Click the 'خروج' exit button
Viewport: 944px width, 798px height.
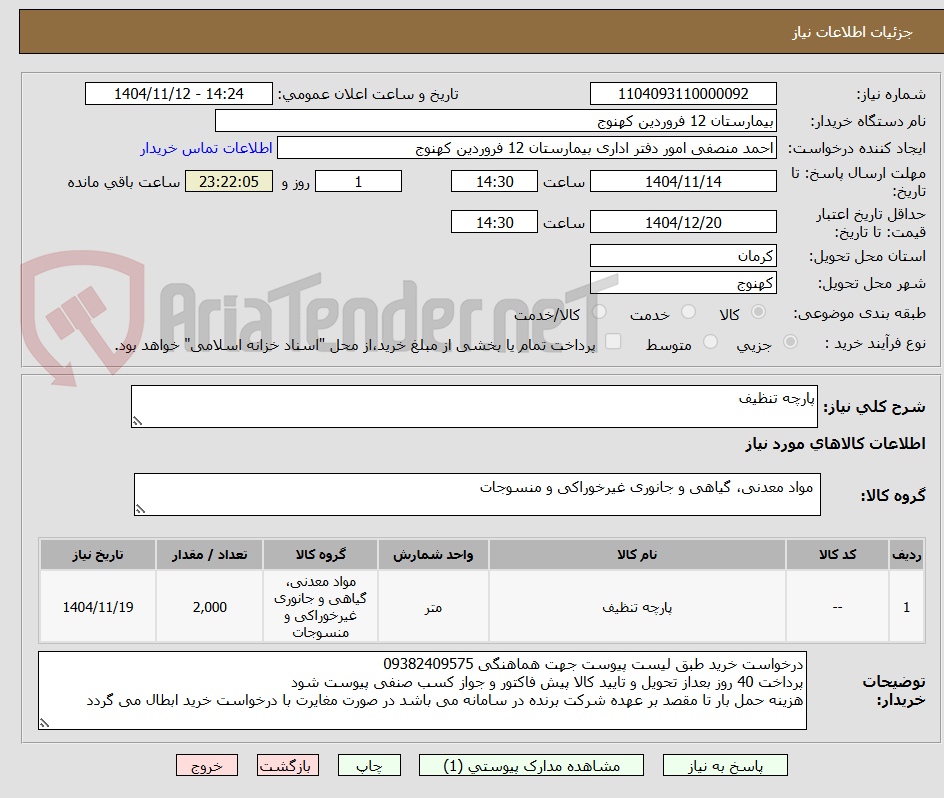point(206,765)
